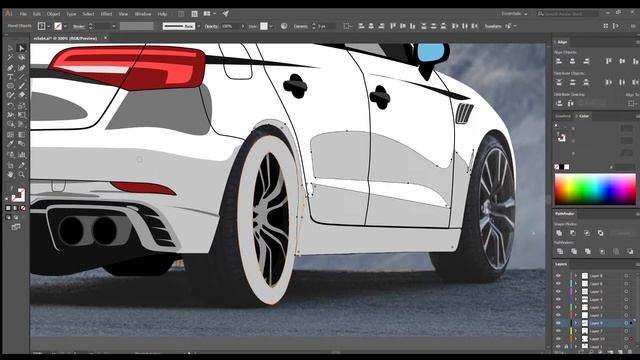640x360 pixels.
Task: Open the Effect menu
Action: tap(106, 14)
